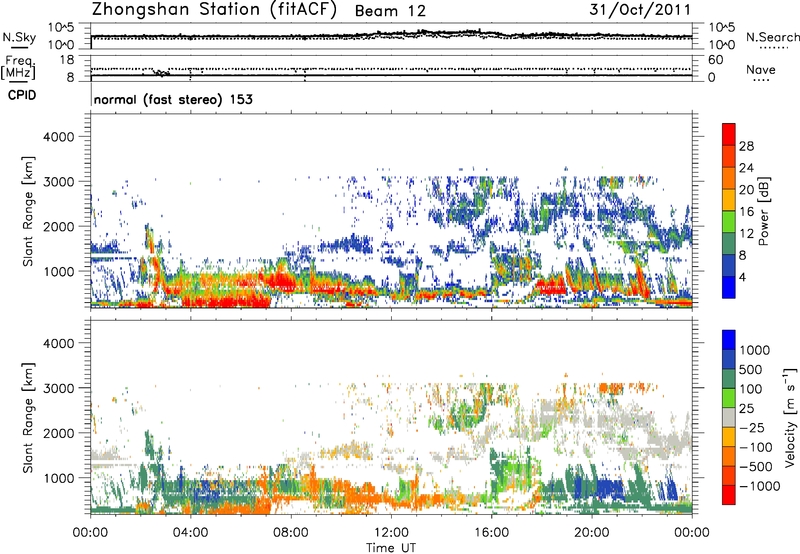Select the gray −25 to 25 Velocity segment
Viewport: 800px width, 554px height.
(729, 417)
